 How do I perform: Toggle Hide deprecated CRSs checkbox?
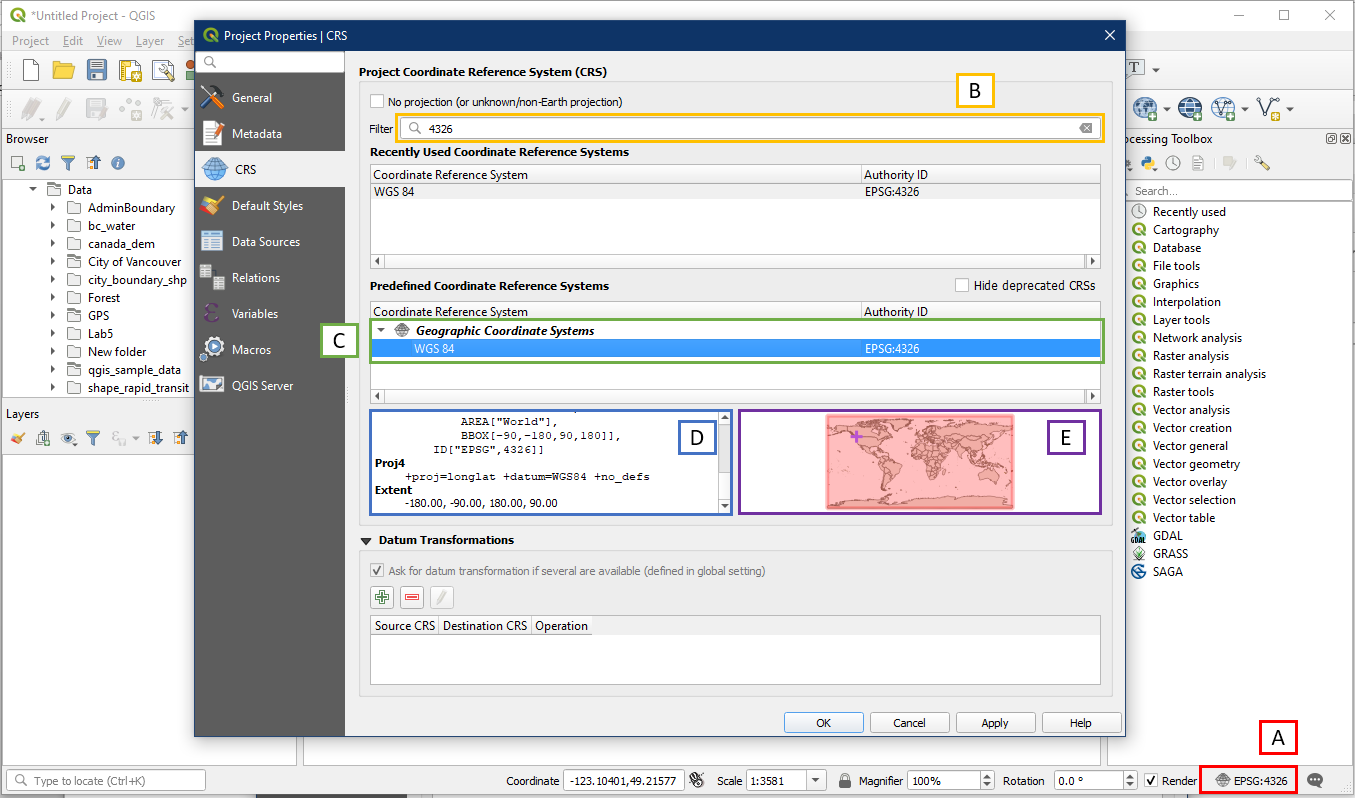[x=962, y=286]
